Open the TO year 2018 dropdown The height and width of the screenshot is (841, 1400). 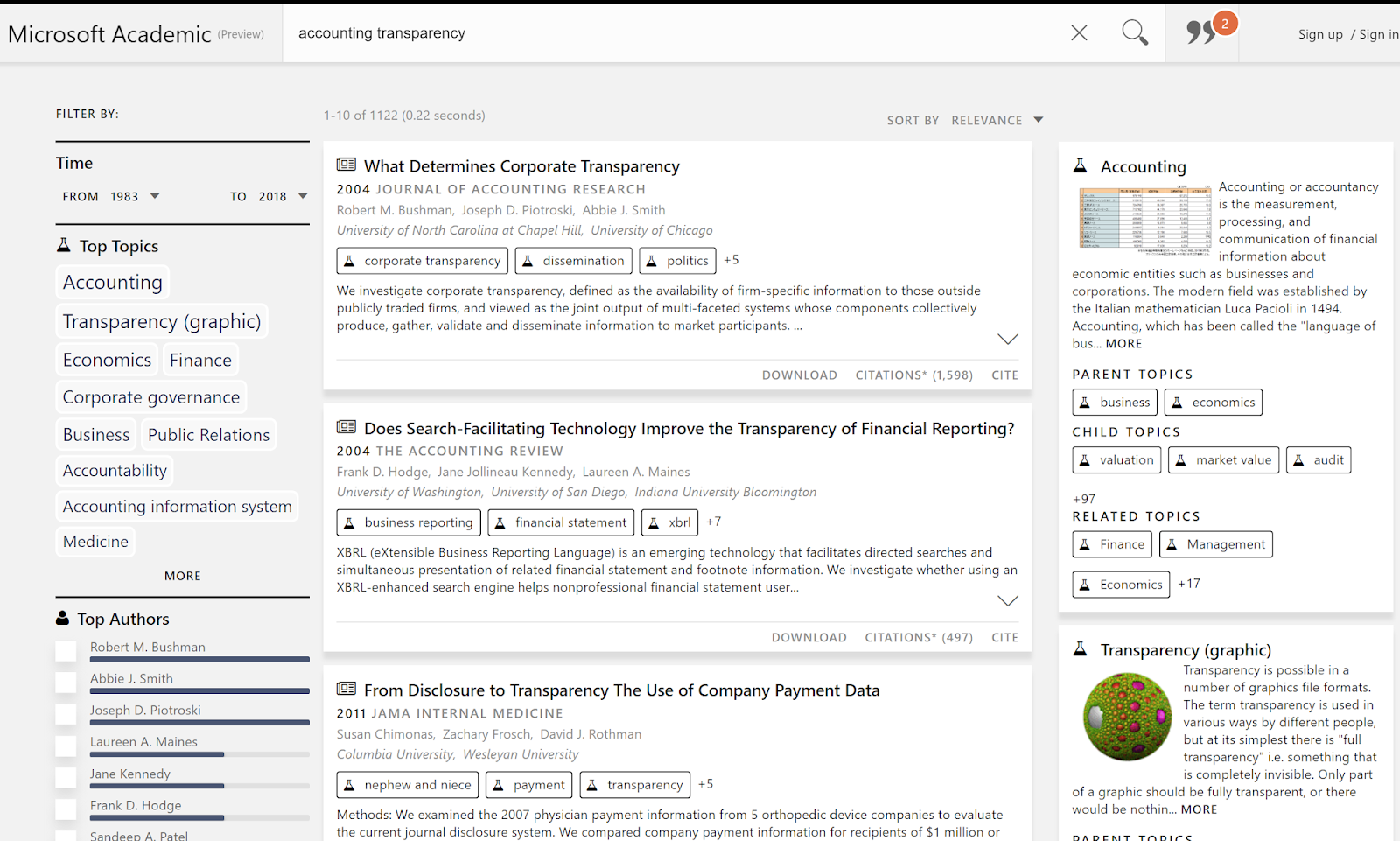(x=283, y=196)
